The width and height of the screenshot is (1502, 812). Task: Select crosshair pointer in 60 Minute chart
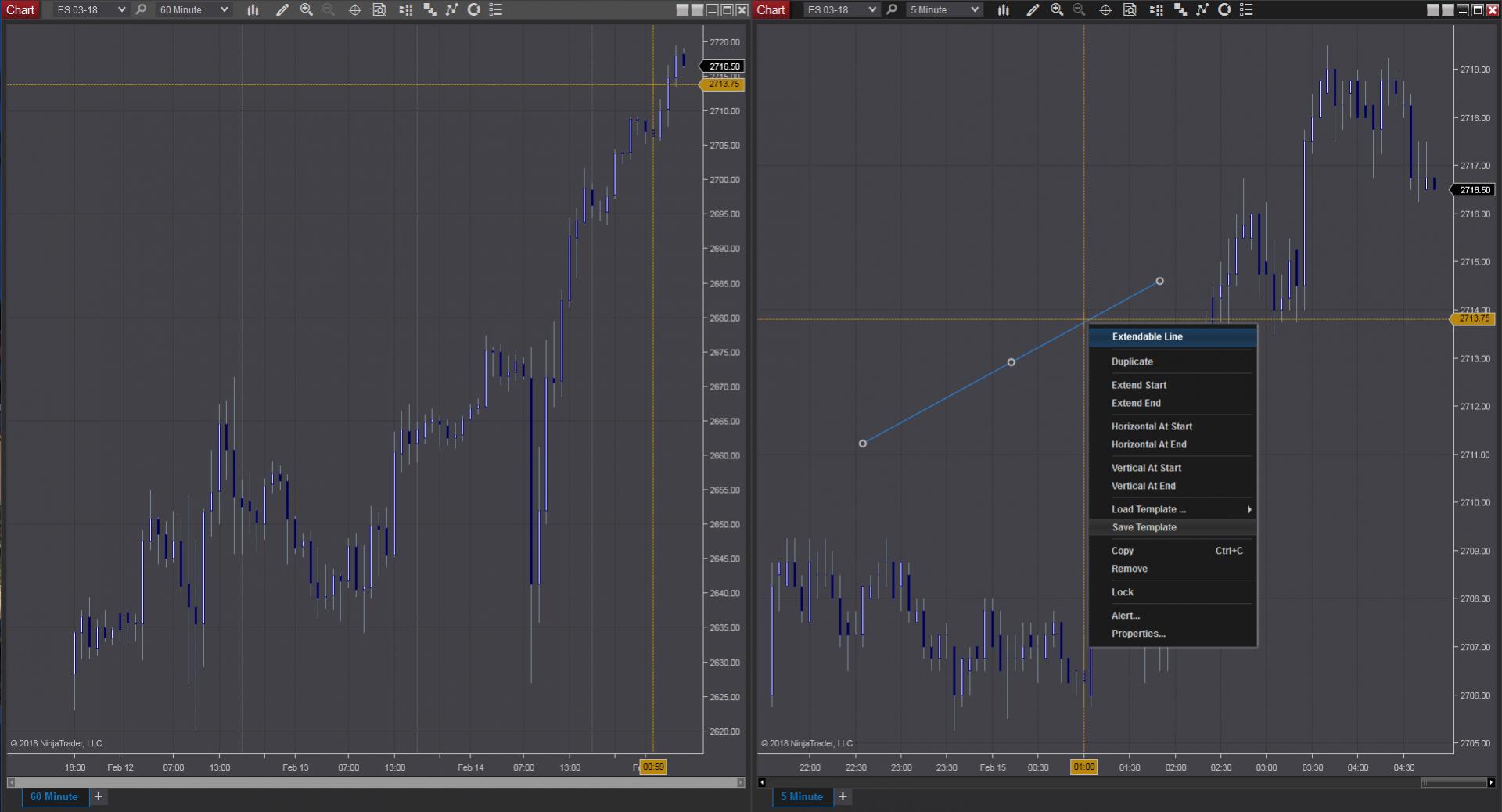pos(354,10)
